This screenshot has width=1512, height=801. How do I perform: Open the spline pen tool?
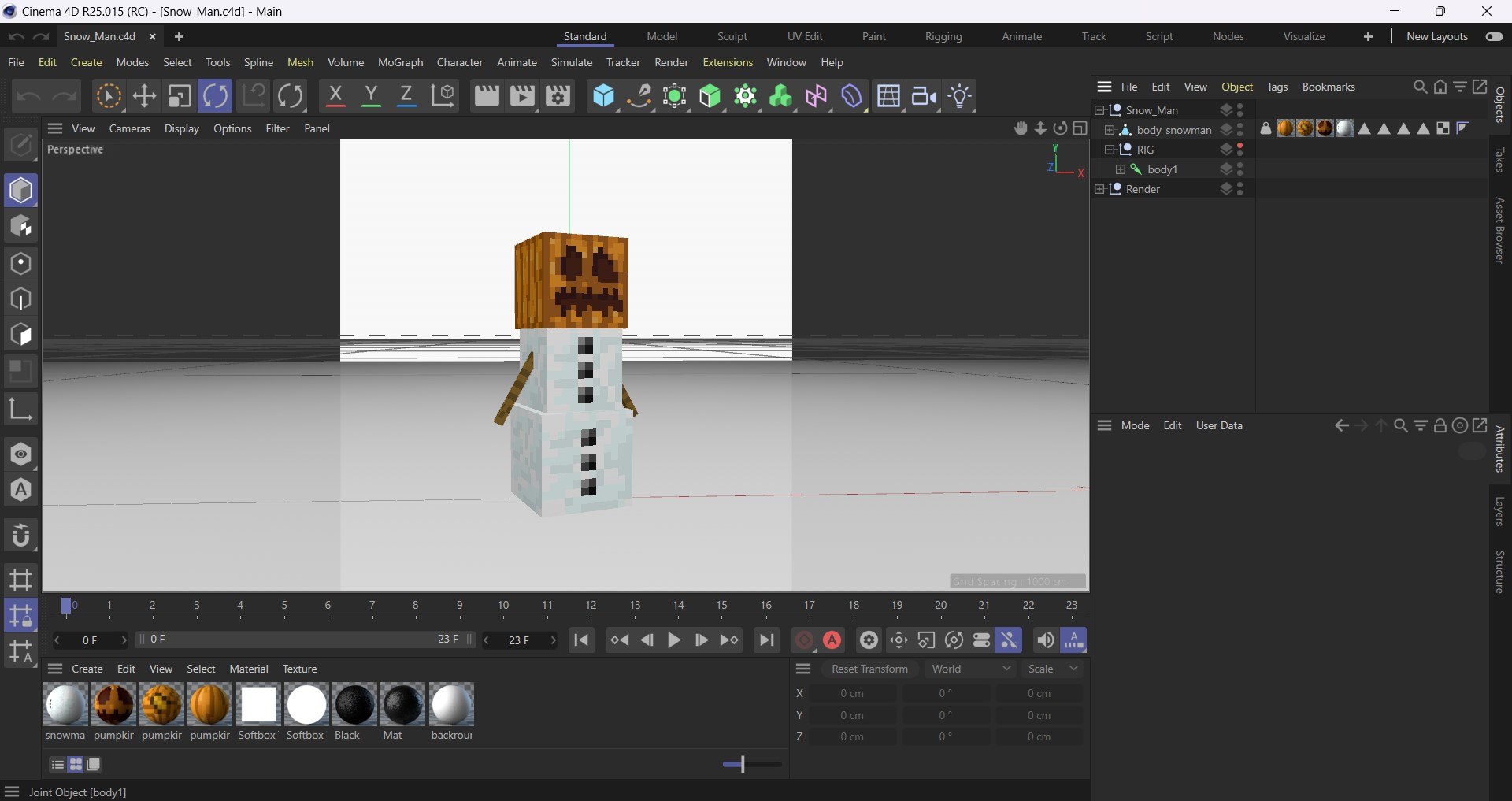[639, 96]
